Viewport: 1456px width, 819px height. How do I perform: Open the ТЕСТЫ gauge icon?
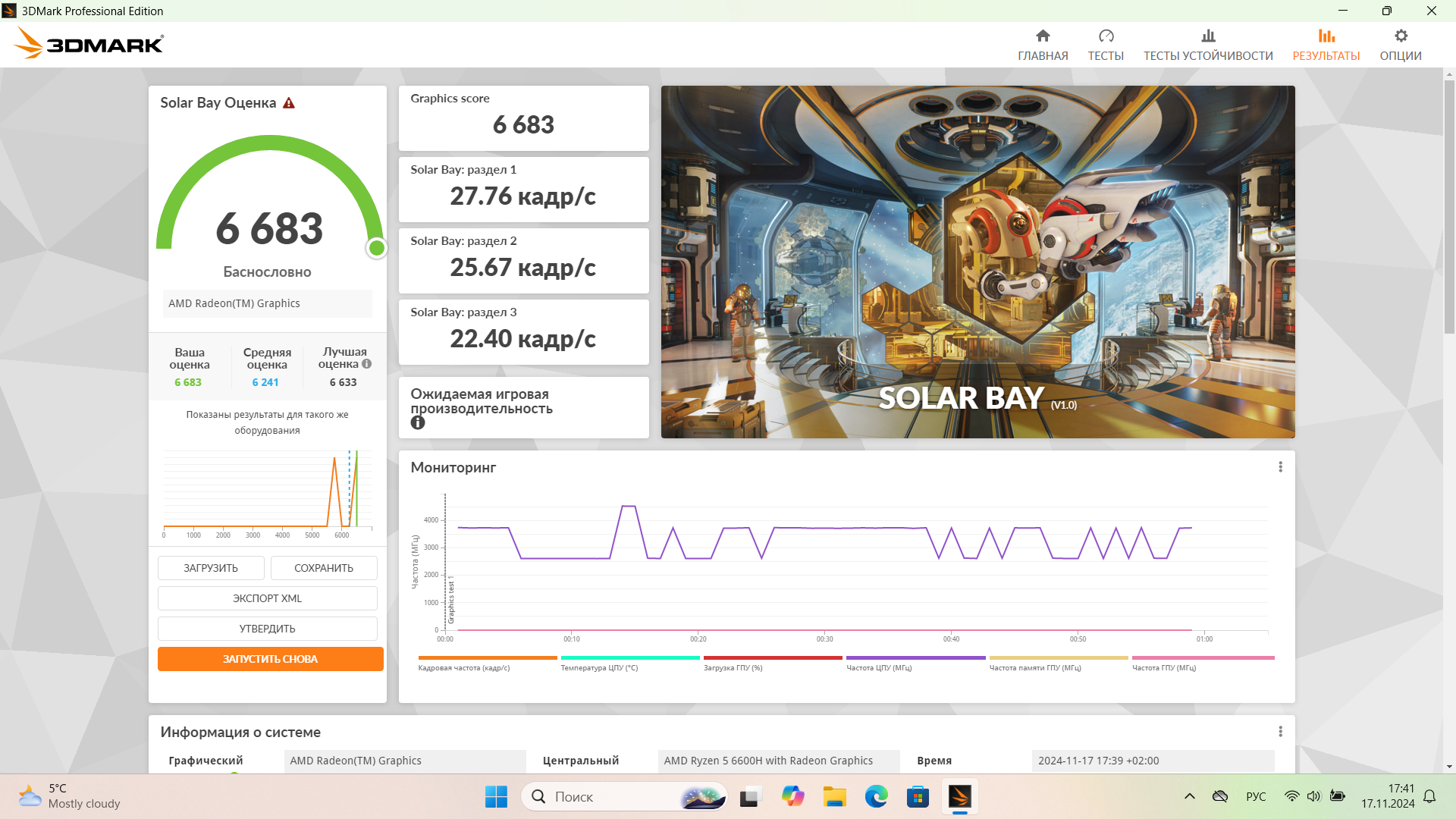[x=1106, y=36]
